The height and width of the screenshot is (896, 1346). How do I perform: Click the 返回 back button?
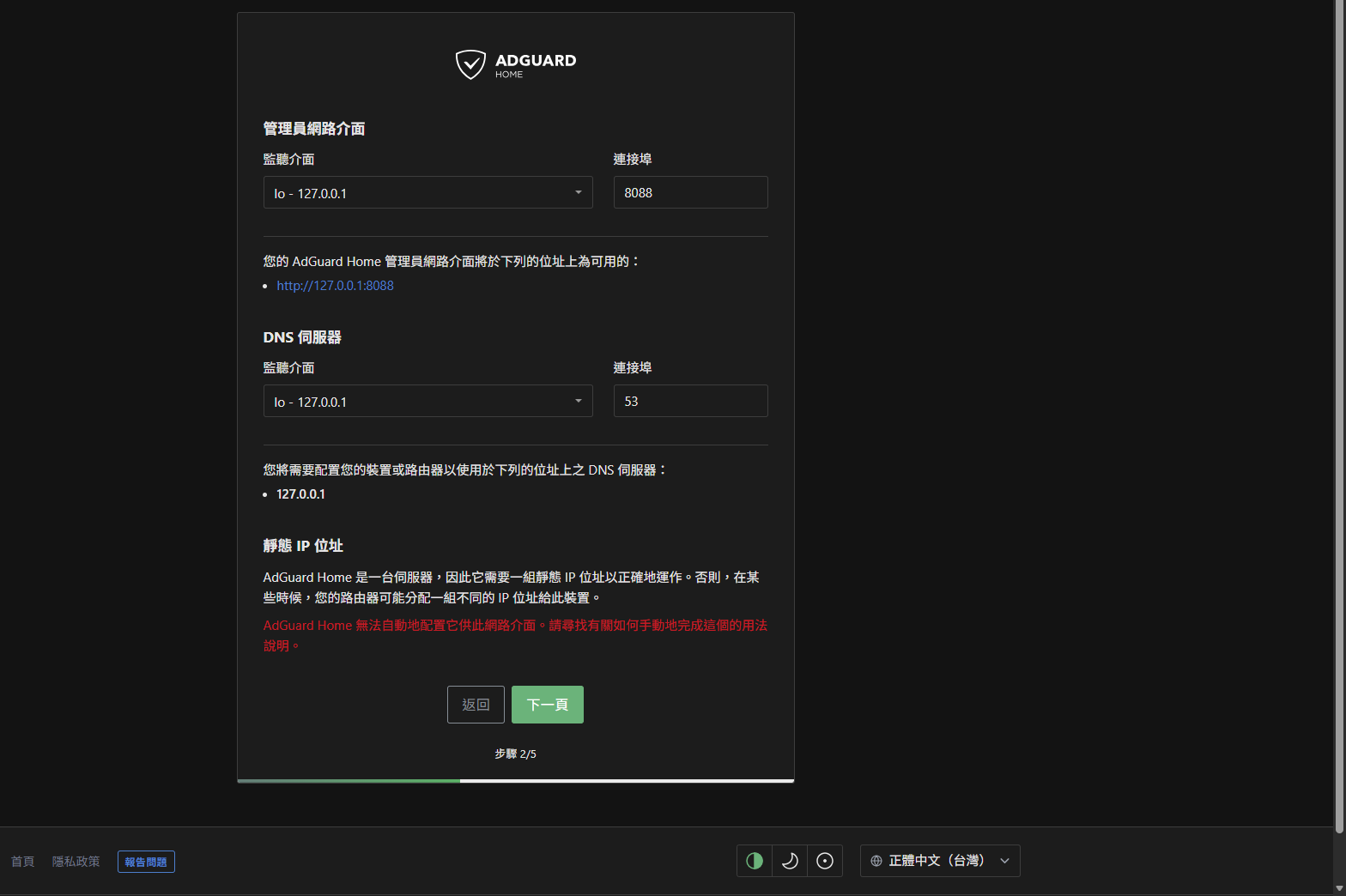pyautogui.click(x=476, y=705)
